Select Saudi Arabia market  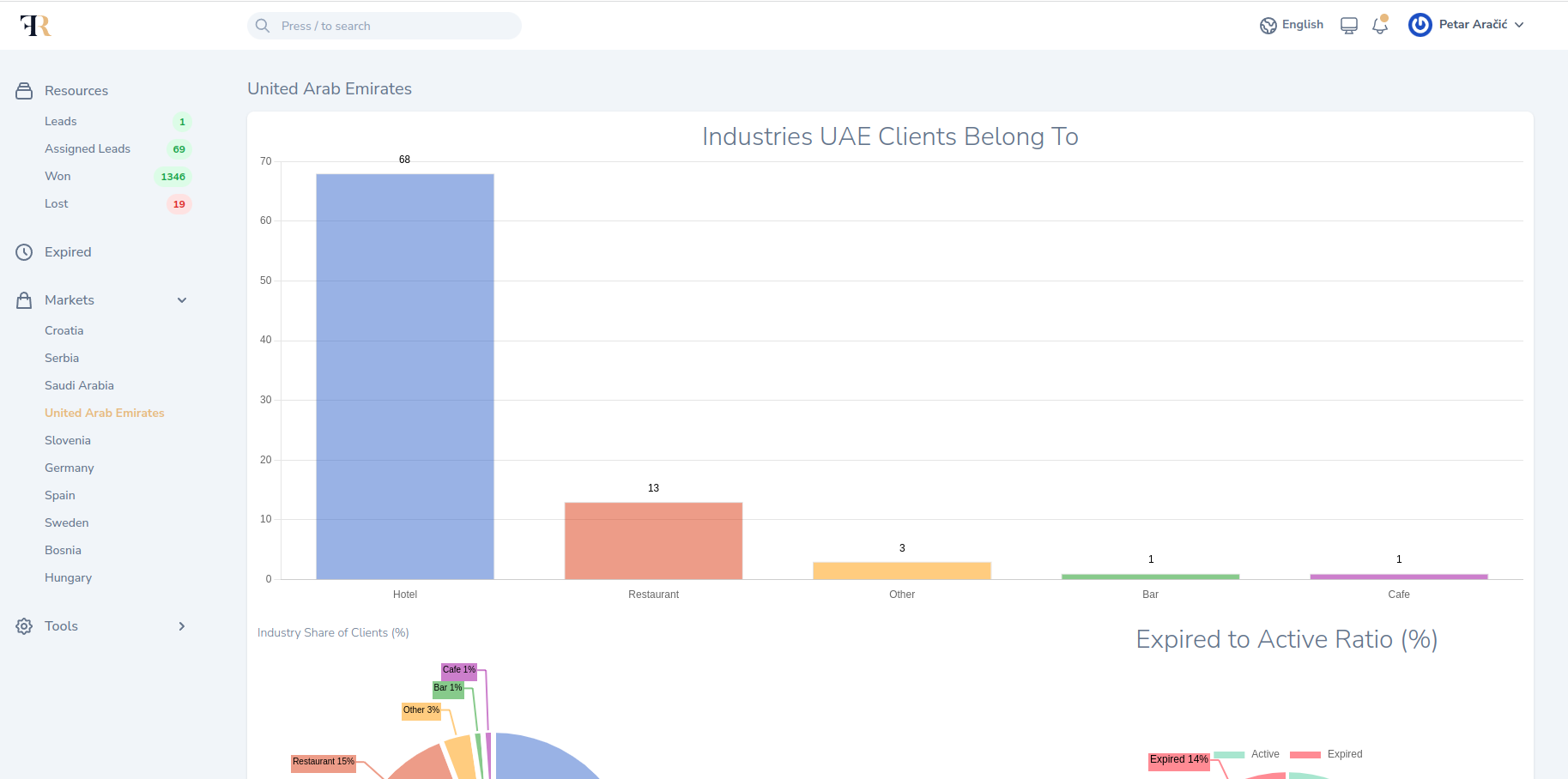(79, 386)
